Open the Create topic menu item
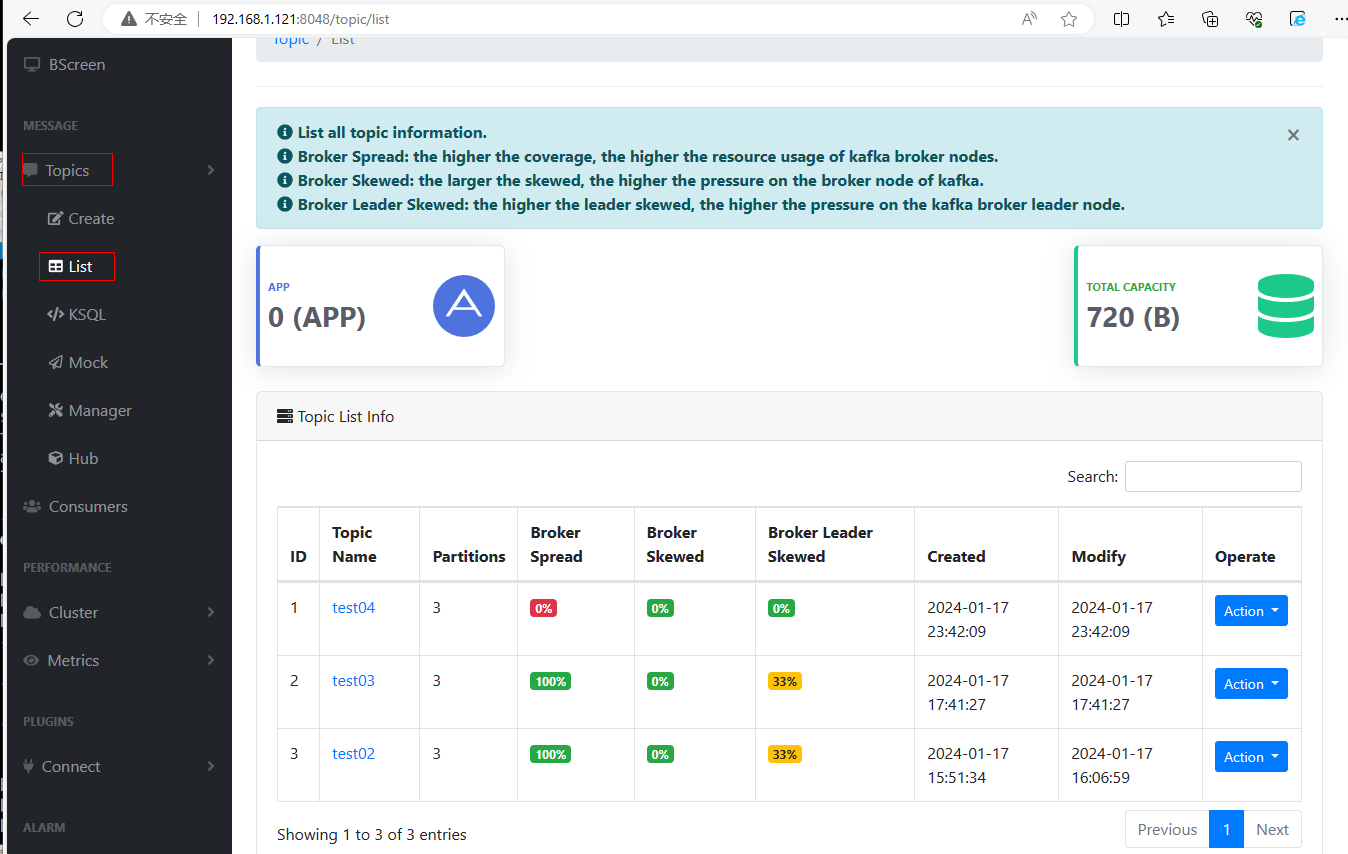The width and height of the screenshot is (1348, 854). [x=90, y=218]
